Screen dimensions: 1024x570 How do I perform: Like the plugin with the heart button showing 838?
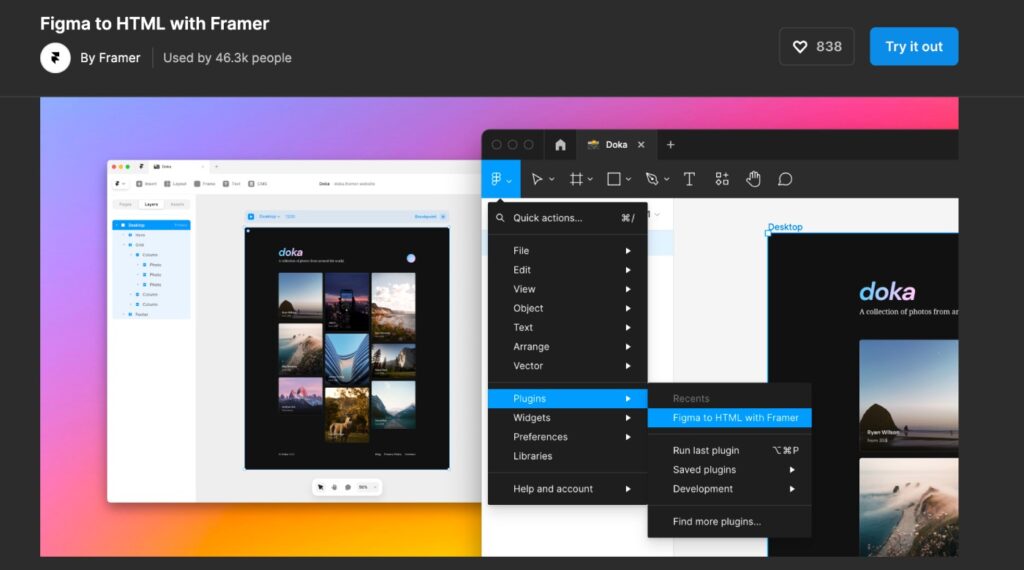(x=816, y=46)
